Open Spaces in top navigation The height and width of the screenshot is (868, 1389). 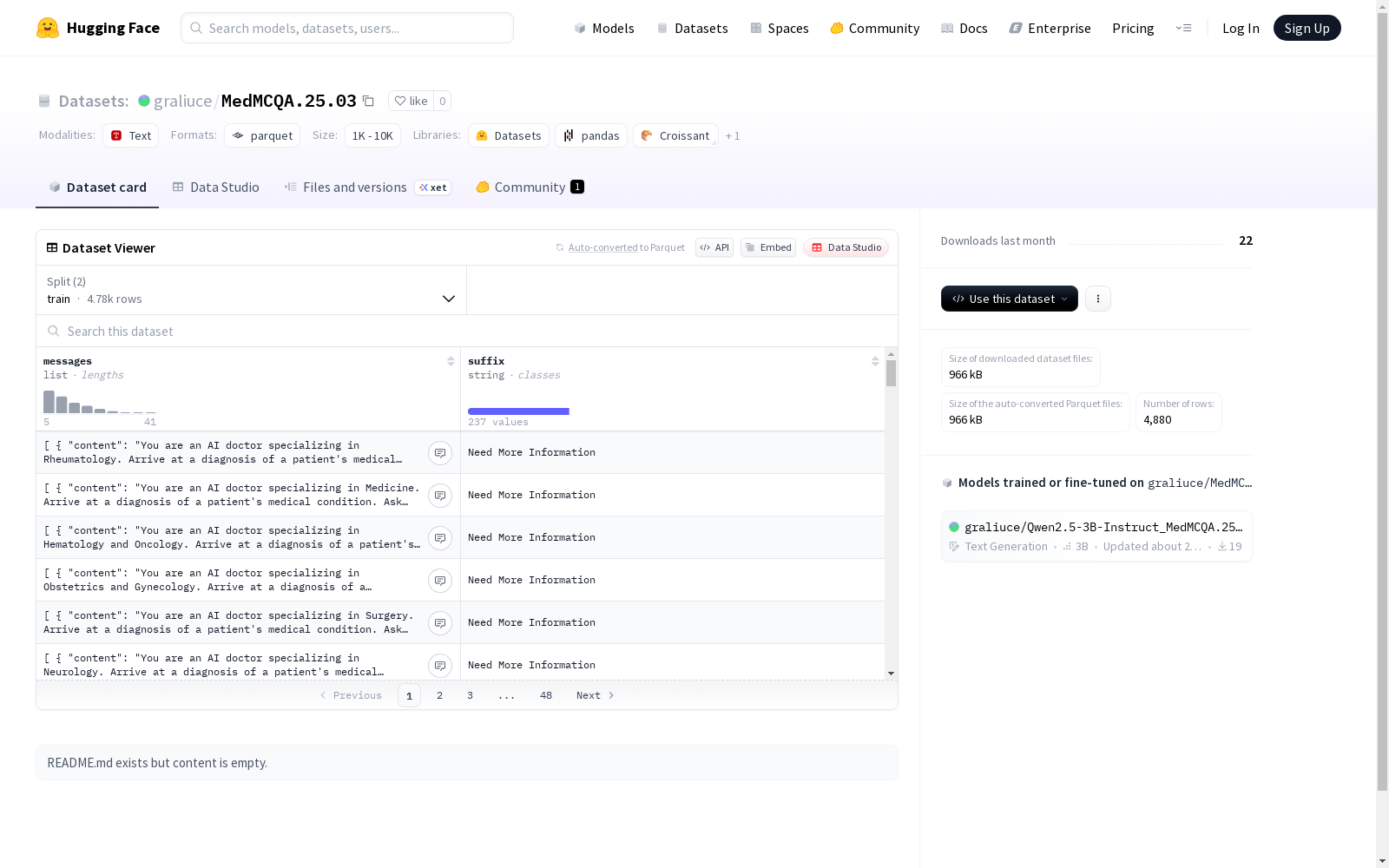tap(779, 28)
